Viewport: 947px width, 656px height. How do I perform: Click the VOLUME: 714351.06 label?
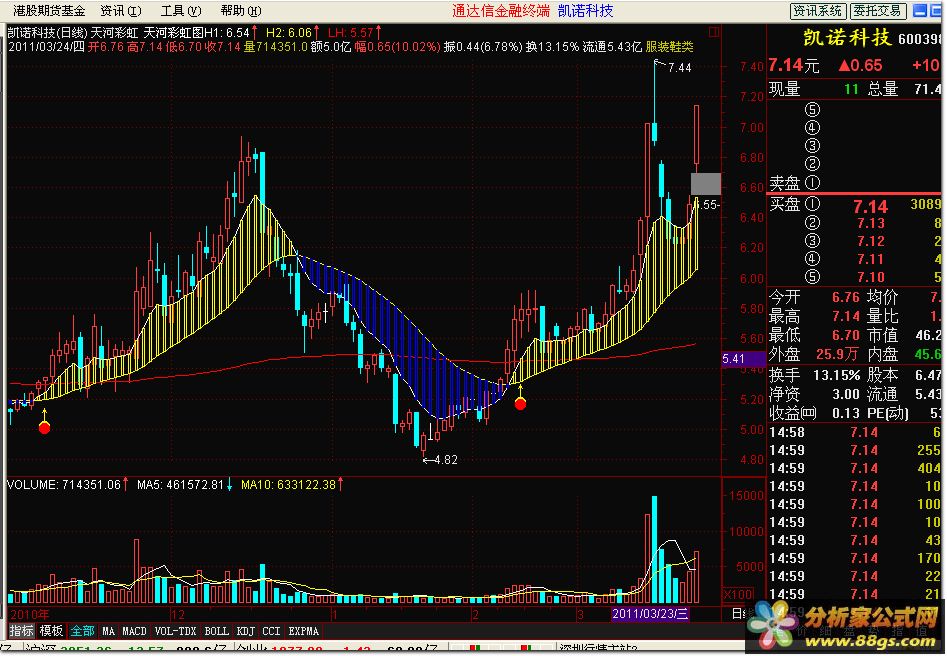(64, 484)
